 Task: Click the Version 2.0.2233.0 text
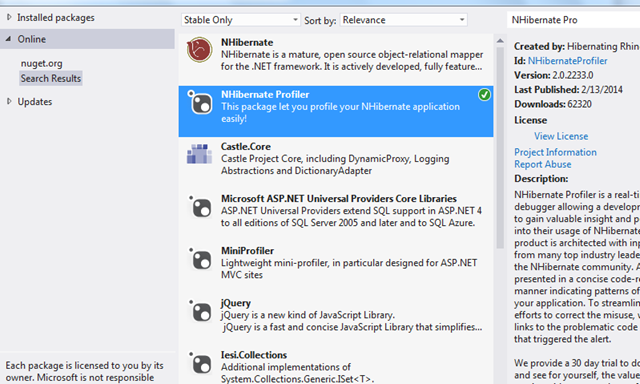pyautogui.click(x=553, y=75)
